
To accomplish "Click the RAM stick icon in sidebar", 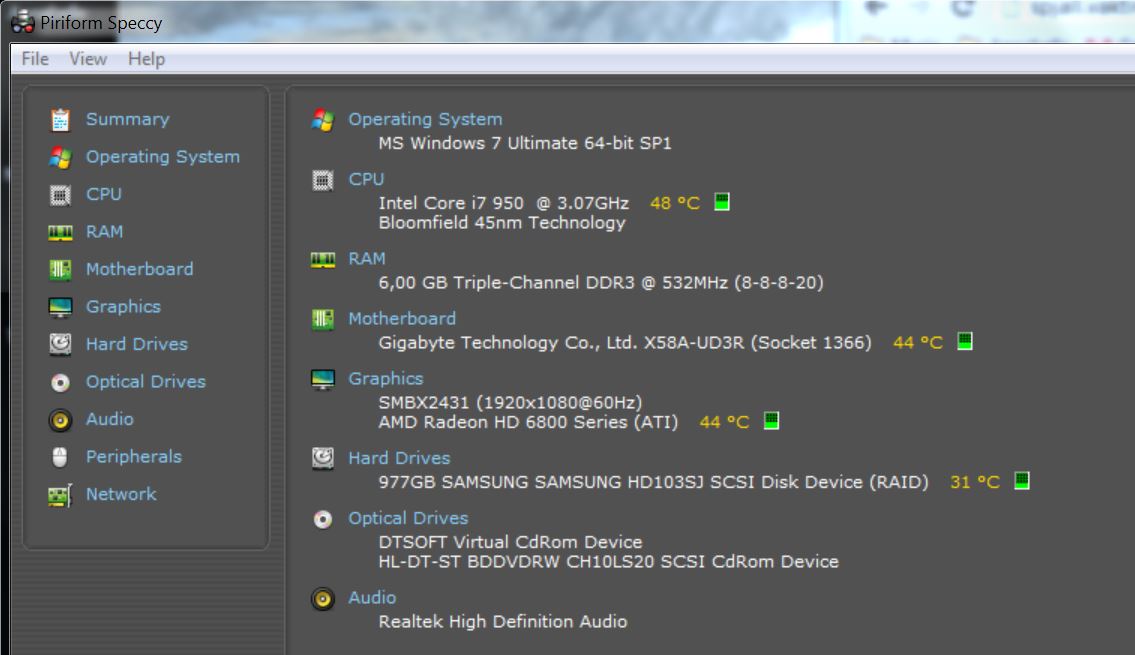I will click(60, 232).
